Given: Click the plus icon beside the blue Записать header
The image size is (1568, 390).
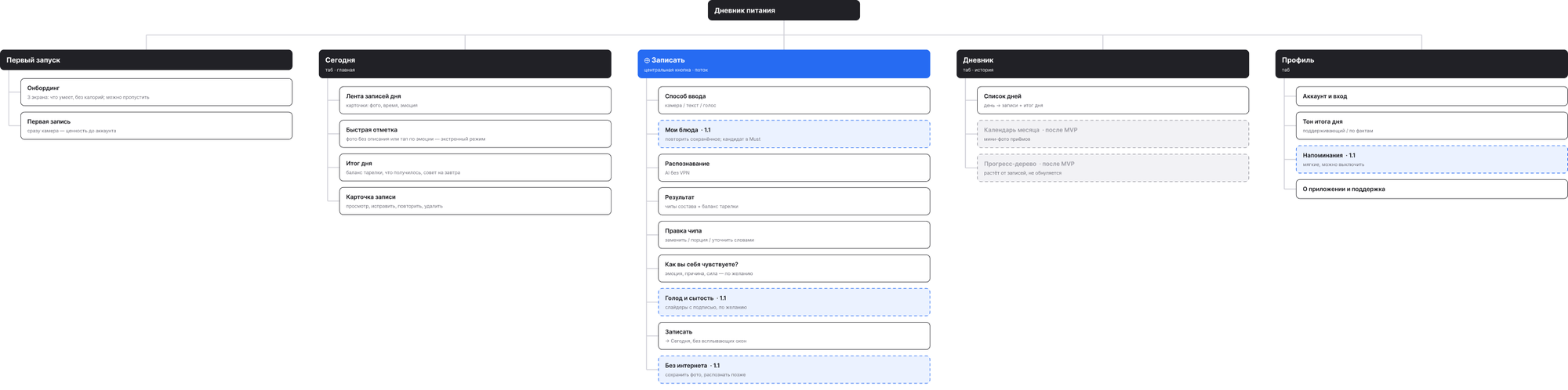Looking at the screenshot, I should (x=647, y=60).
